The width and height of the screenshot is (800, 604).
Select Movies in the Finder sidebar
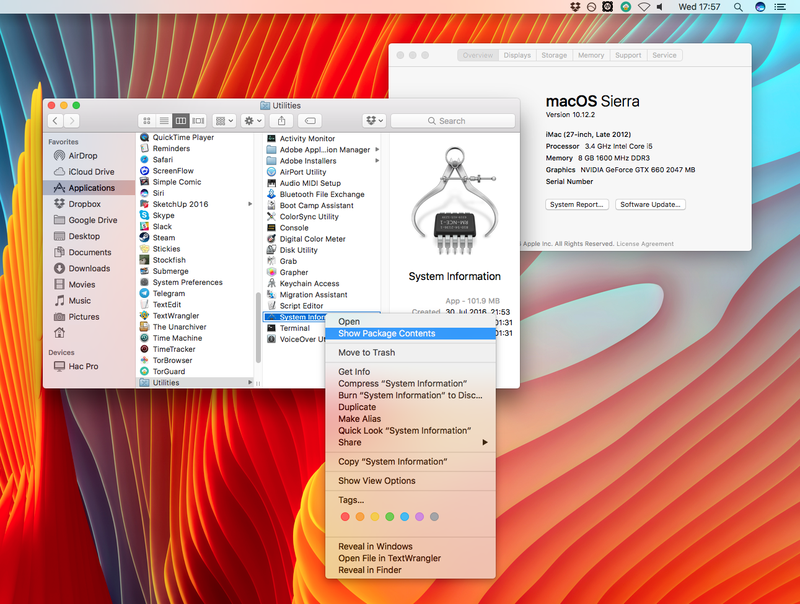[89, 285]
